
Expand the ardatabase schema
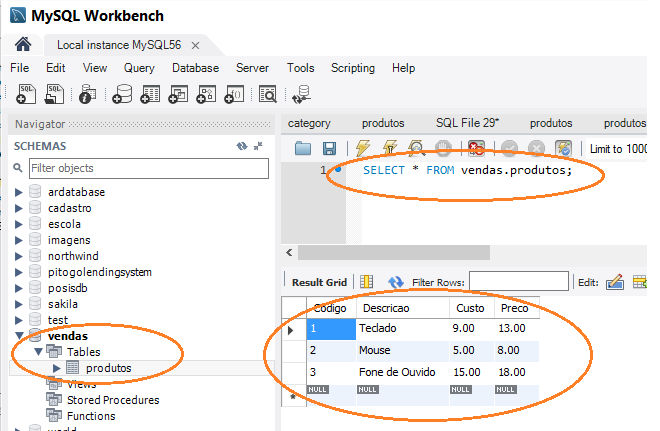pyautogui.click(x=19, y=192)
